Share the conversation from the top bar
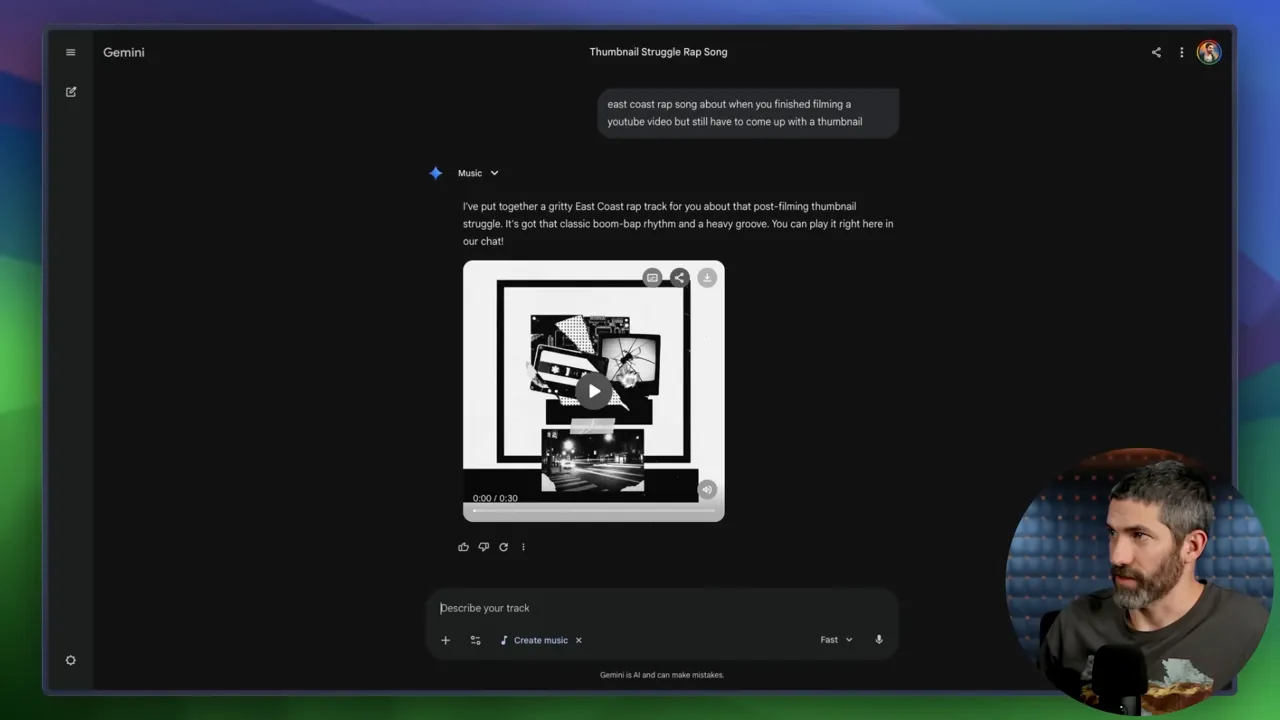 (x=1156, y=52)
